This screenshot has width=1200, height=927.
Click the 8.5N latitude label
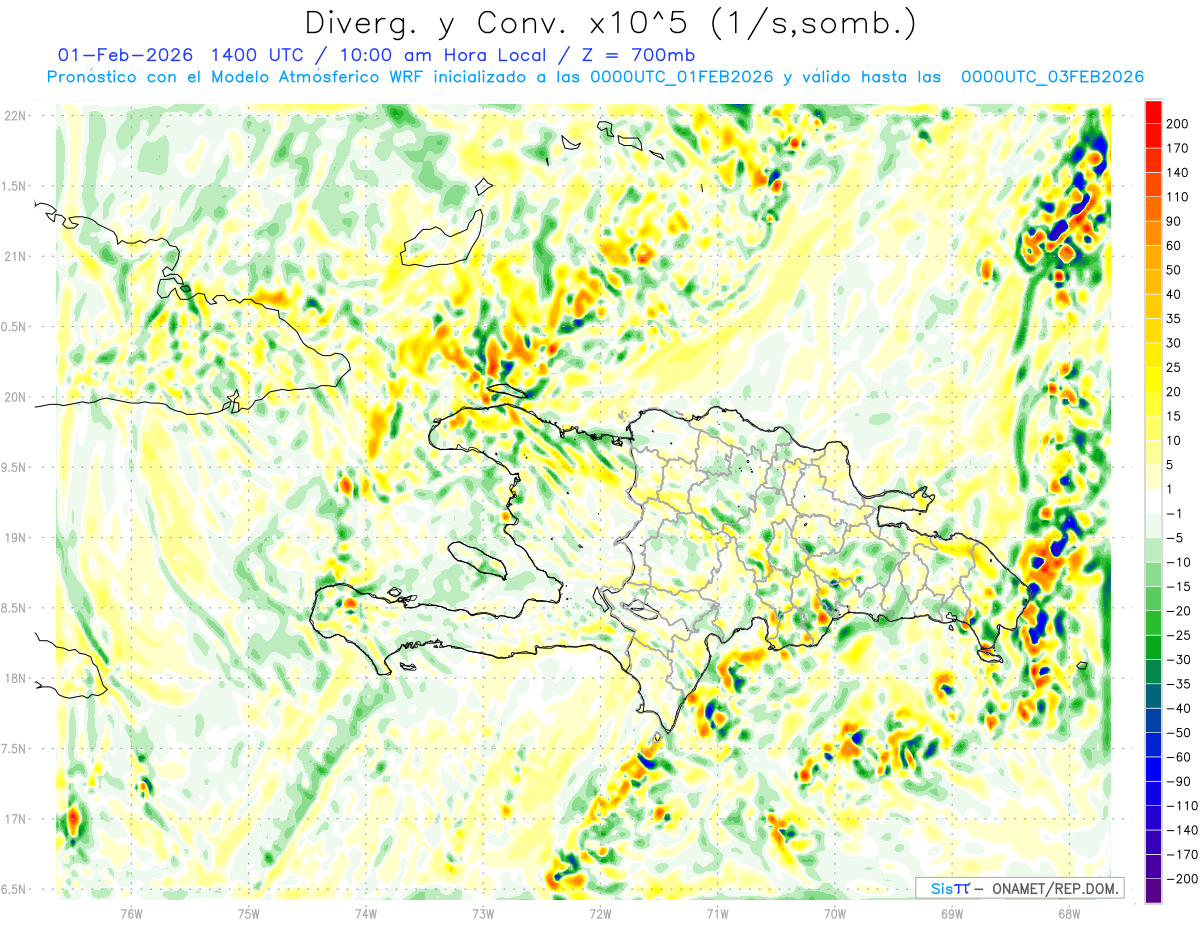click(x=15, y=608)
